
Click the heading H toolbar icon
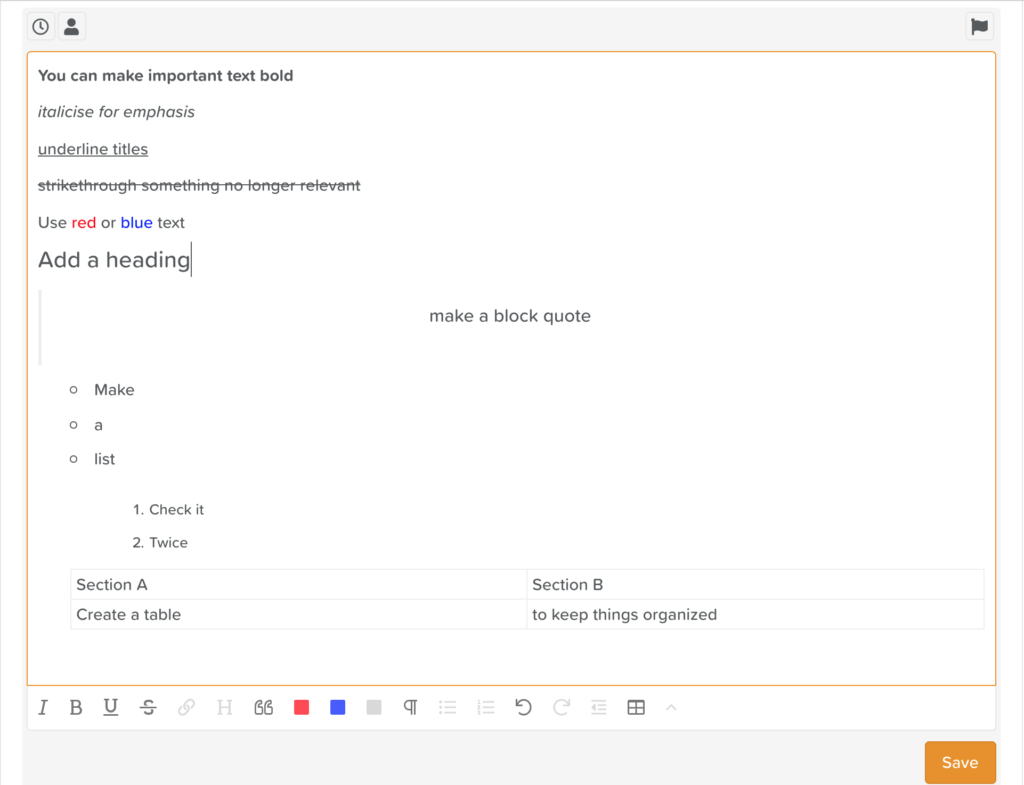pyautogui.click(x=225, y=708)
